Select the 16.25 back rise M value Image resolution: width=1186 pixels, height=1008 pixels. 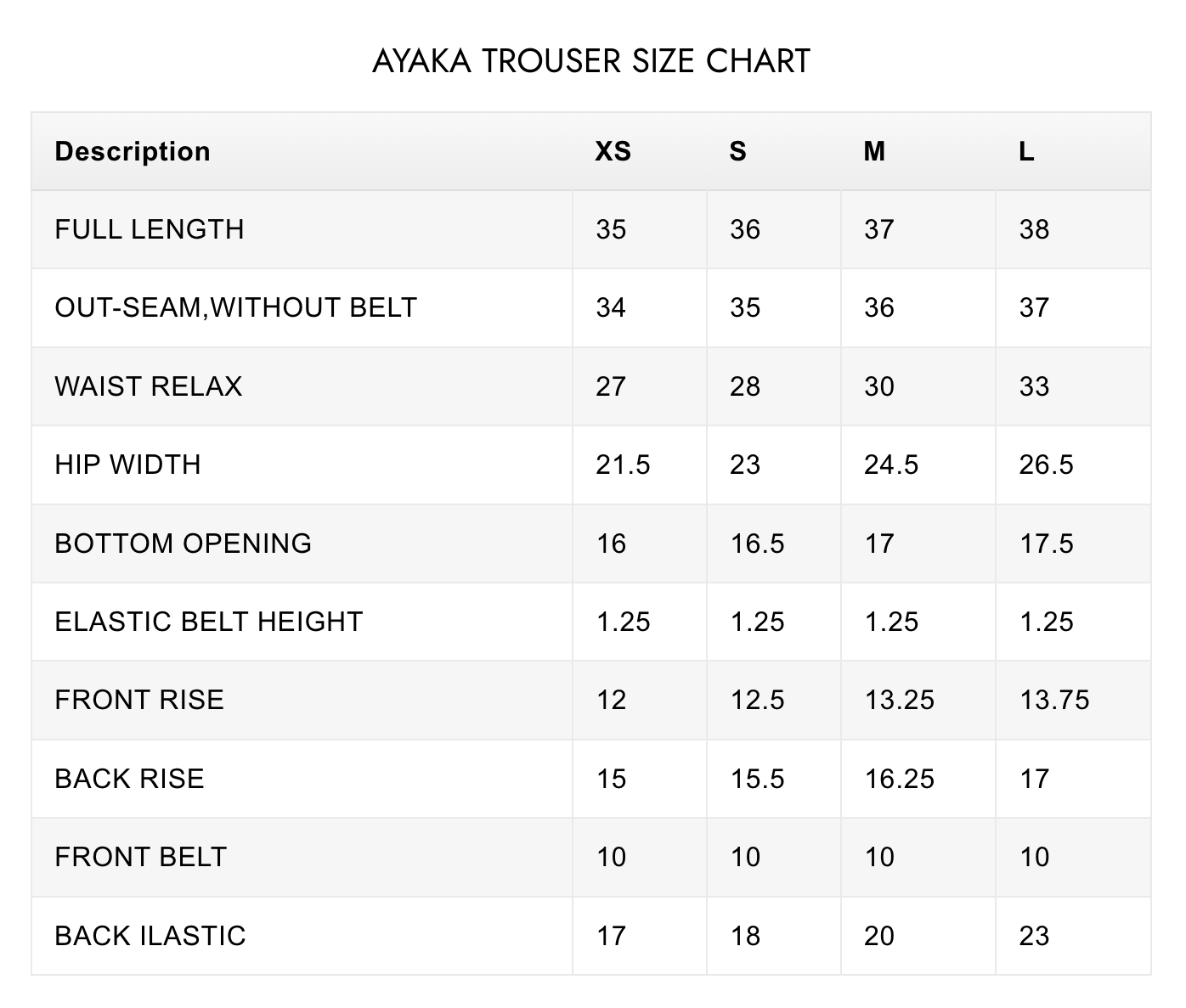[x=899, y=779]
